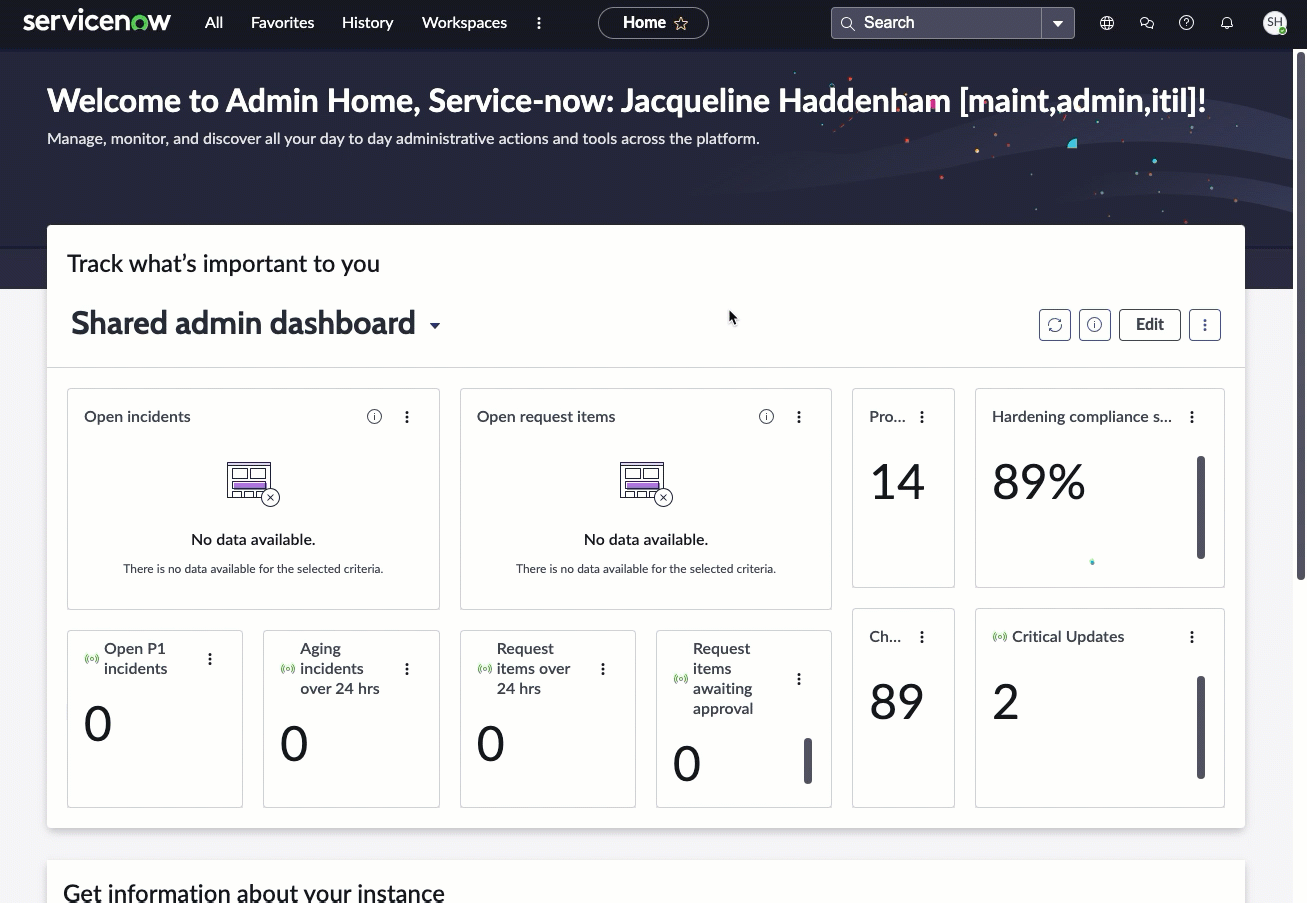Viewport: 1307px width, 903px height.
Task: Click the real-time indicator on Critical Updates
Action: click(x=999, y=637)
